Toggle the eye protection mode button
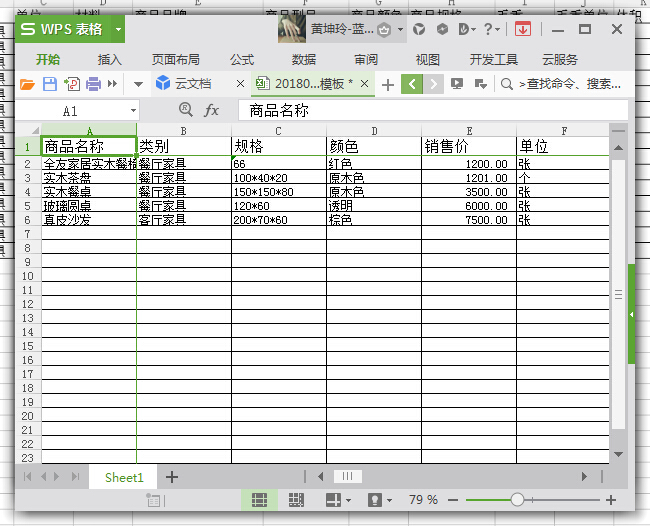This screenshot has height=526, width=650. 375,499
